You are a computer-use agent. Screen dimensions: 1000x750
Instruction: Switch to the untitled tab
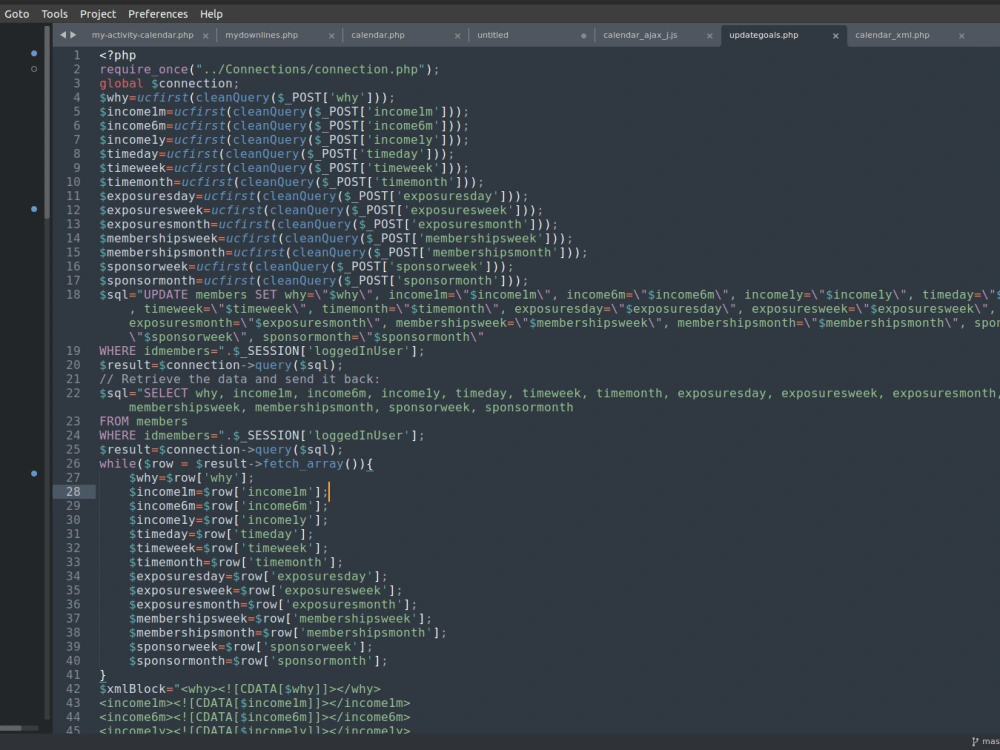(493, 35)
